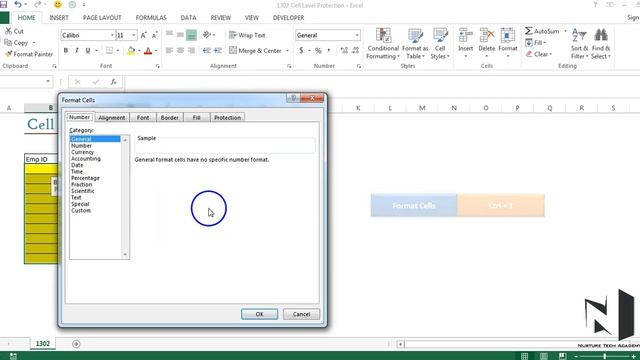This screenshot has height=360, width=640.
Task: Open the Formulas ribbon tab
Action: click(x=151, y=18)
